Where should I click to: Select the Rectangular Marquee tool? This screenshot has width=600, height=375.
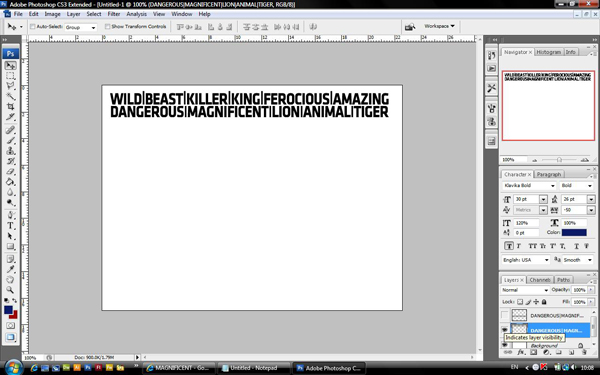[10, 76]
